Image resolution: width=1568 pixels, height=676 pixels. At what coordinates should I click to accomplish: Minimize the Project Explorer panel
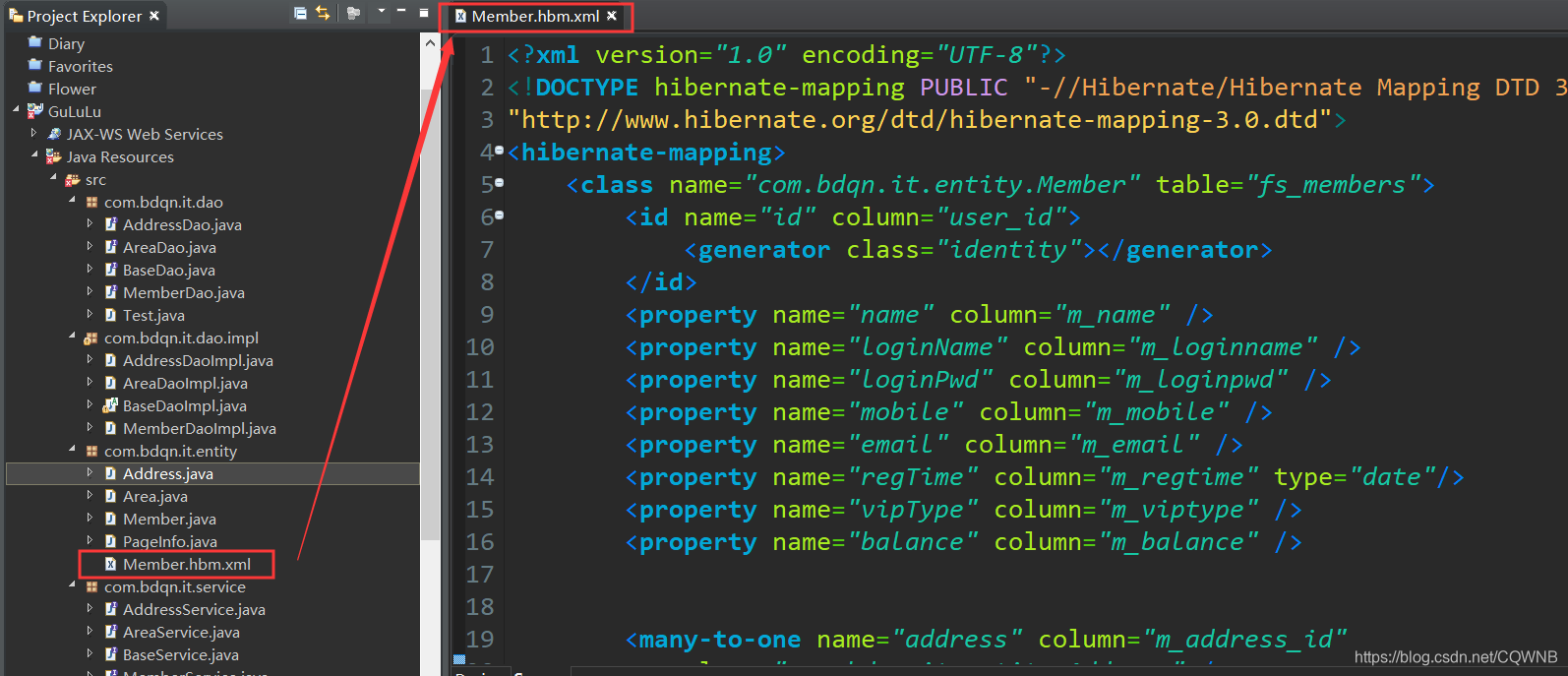click(401, 12)
